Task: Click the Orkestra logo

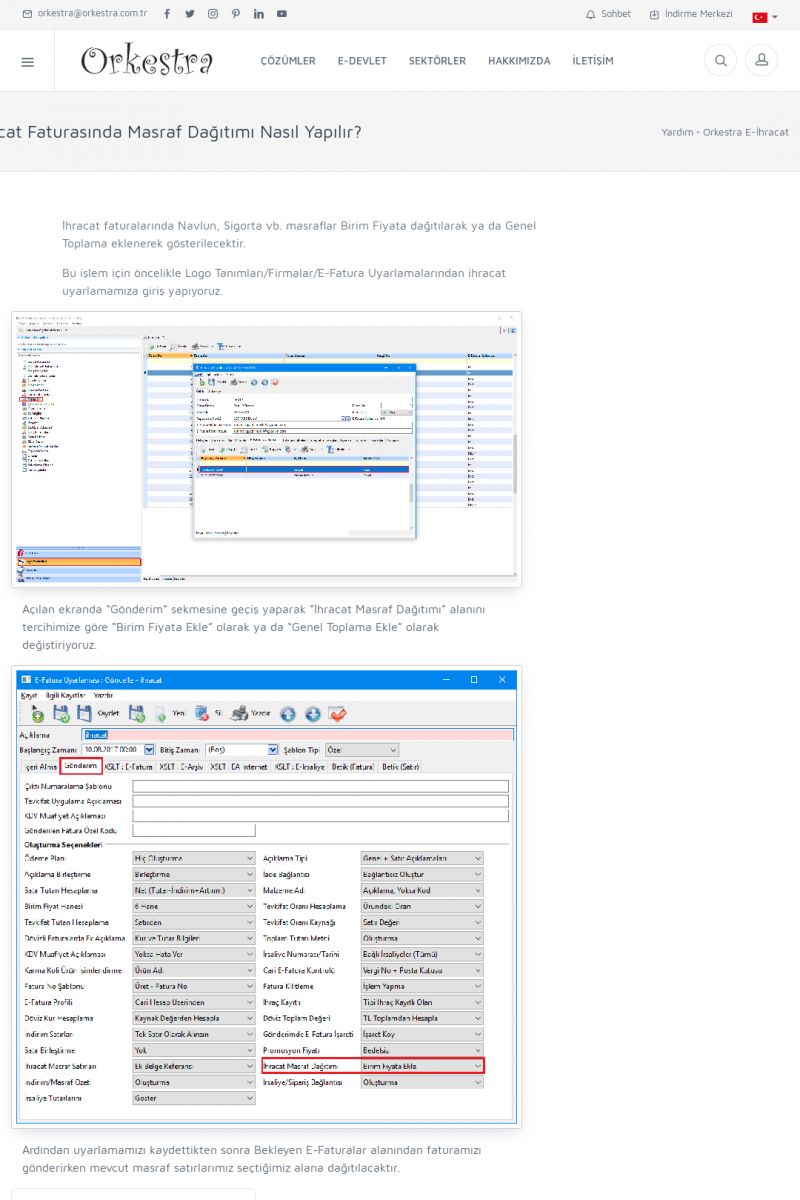Action: [147, 61]
